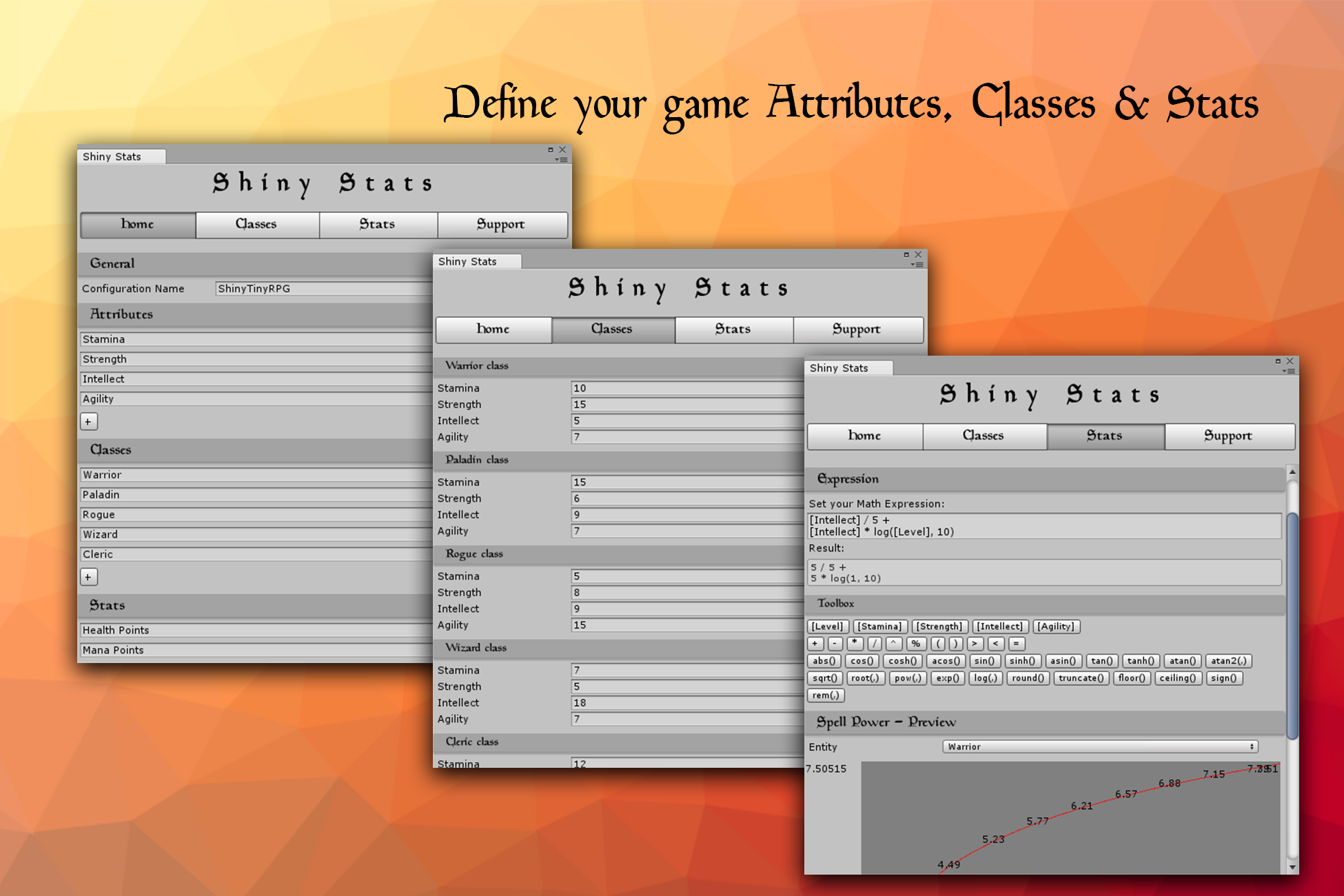Add a class with the Classes plus button
1344x896 pixels.
click(x=88, y=577)
